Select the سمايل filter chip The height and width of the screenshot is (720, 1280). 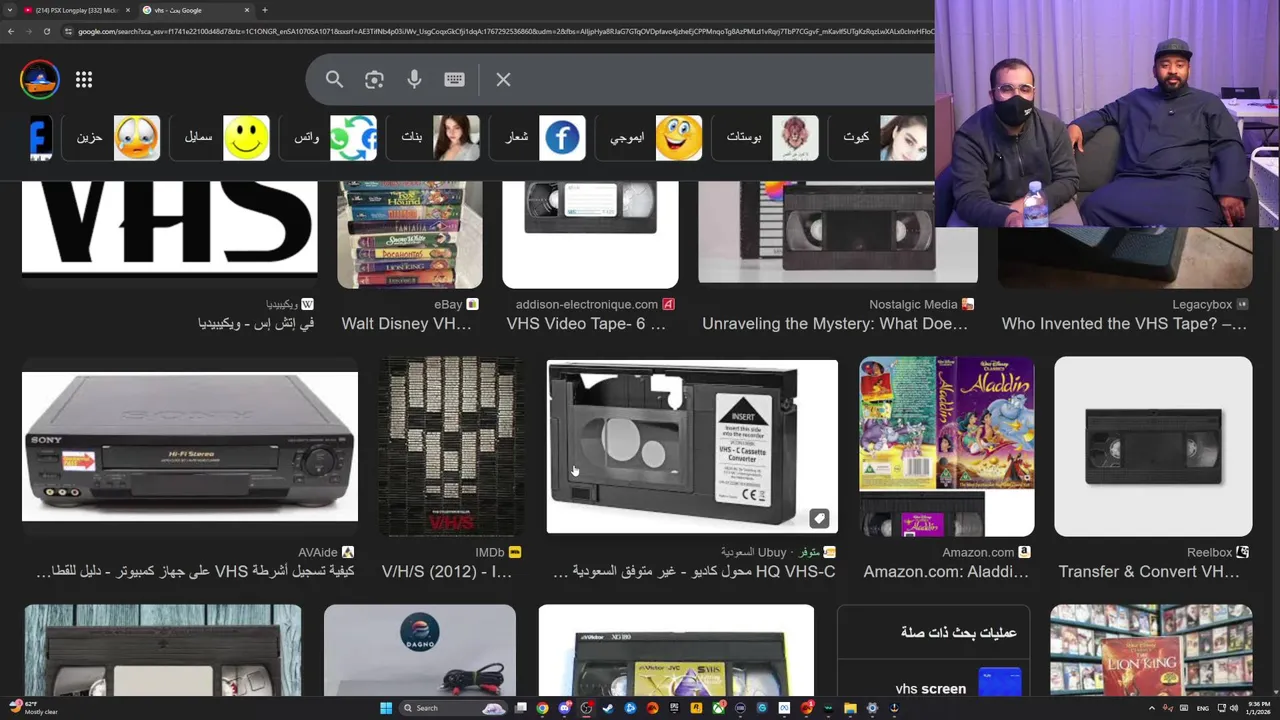tap(219, 137)
